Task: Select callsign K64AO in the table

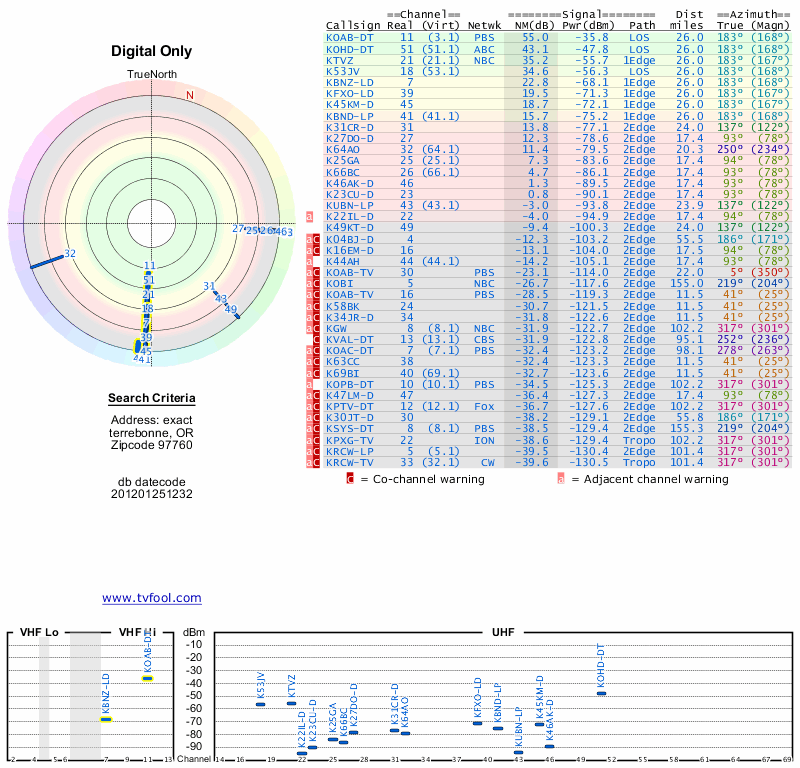Action: 343,150
